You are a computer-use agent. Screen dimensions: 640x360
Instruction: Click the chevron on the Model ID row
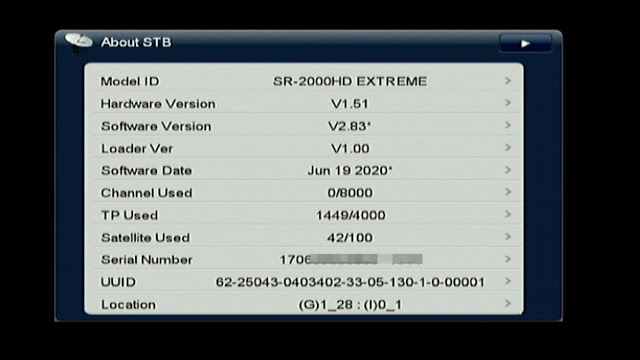[x=508, y=81]
